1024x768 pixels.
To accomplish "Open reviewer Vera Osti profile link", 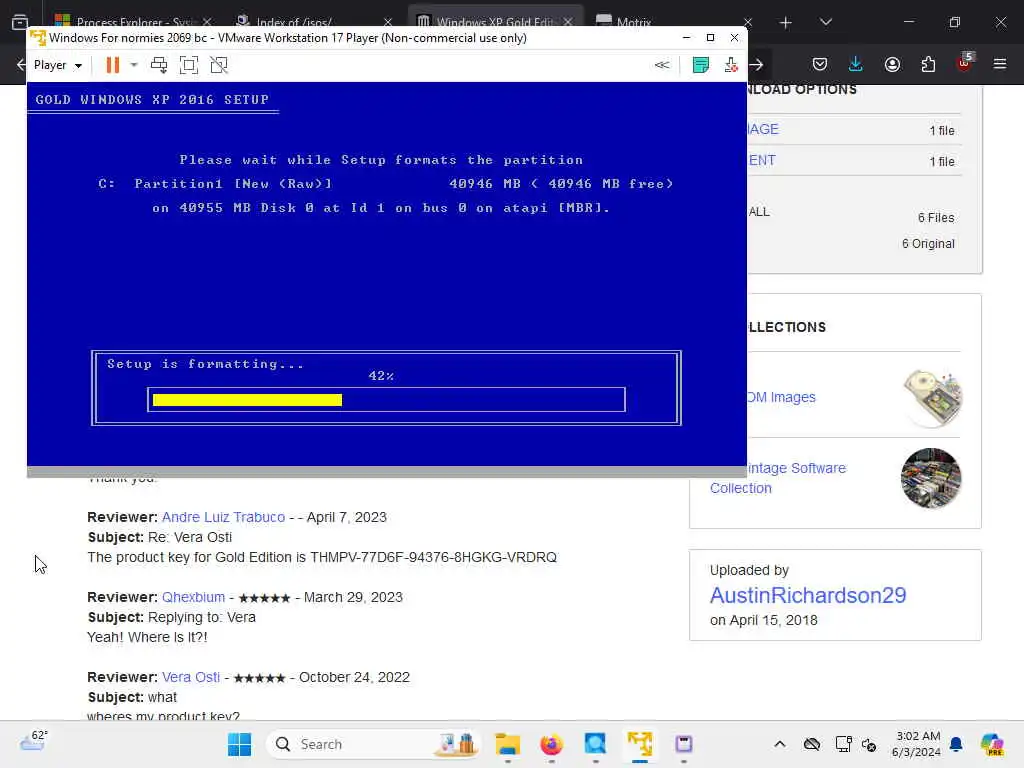I will pyautogui.click(x=191, y=677).
